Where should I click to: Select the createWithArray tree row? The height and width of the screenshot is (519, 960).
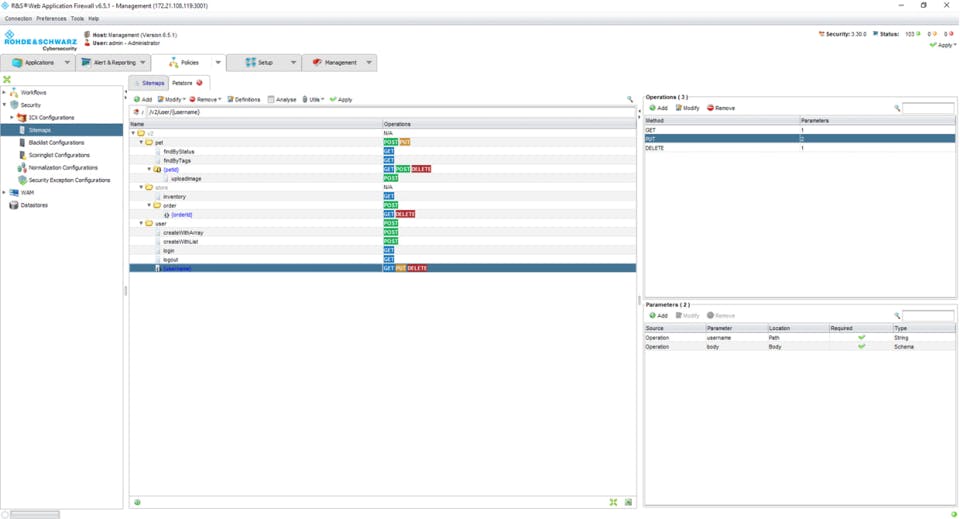tap(383, 233)
